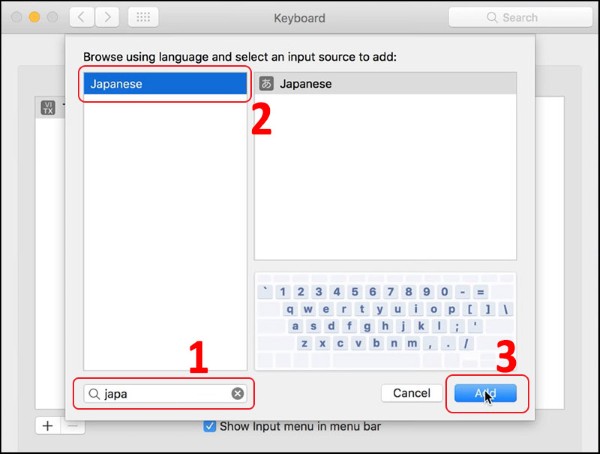Toggle Show Input menu in menu bar
This screenshot has width=600, height=454.
click(210, 427)
